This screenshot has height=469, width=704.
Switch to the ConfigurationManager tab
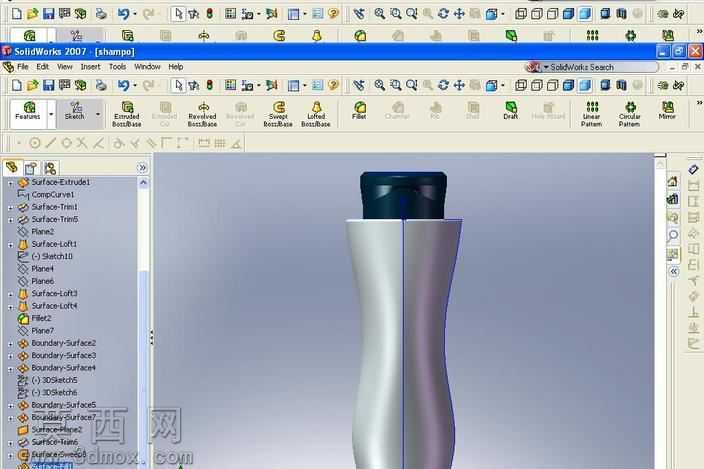pos(50,168)
